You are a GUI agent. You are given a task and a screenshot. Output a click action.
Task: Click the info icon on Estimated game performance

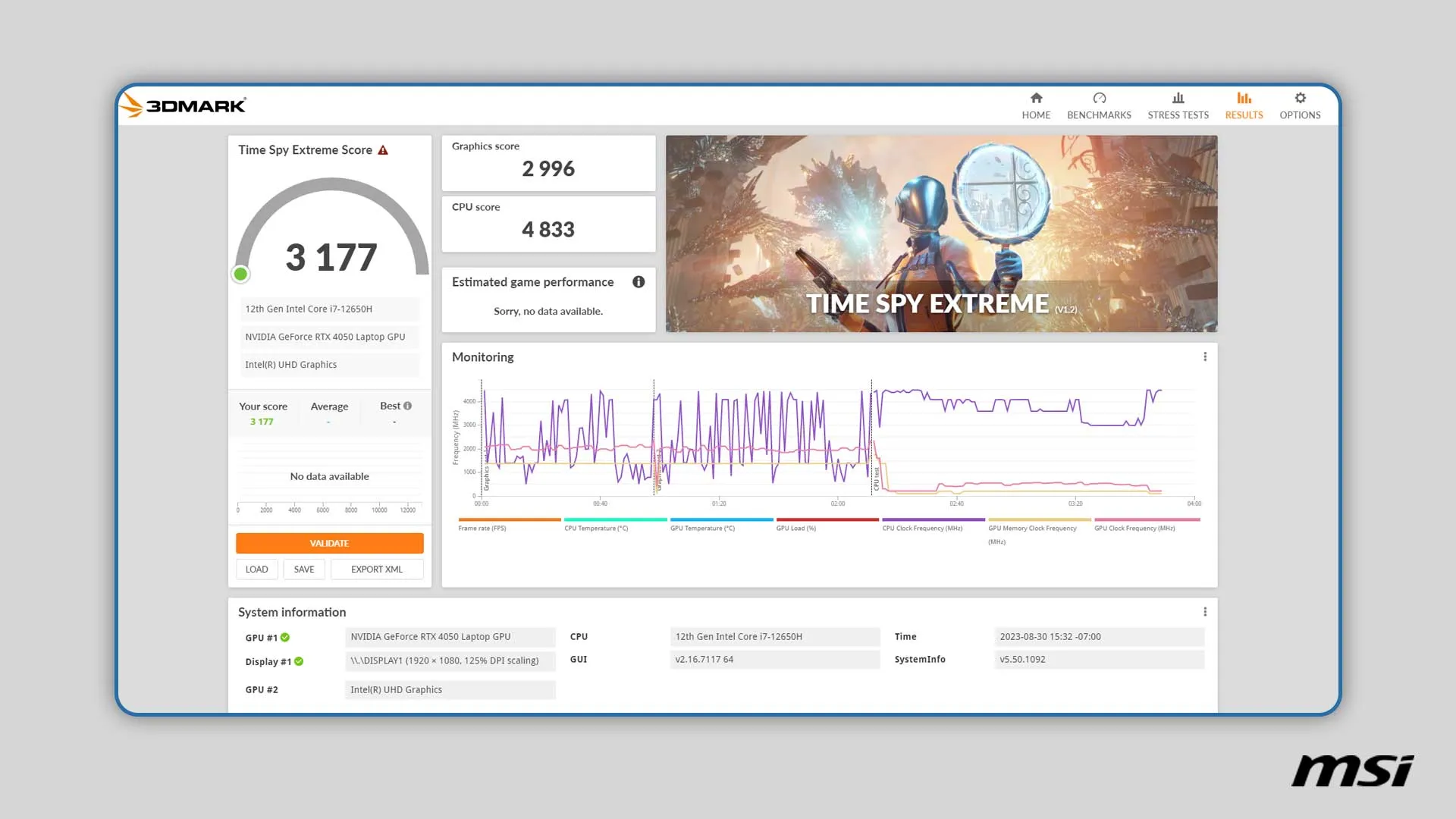(639, 282)
